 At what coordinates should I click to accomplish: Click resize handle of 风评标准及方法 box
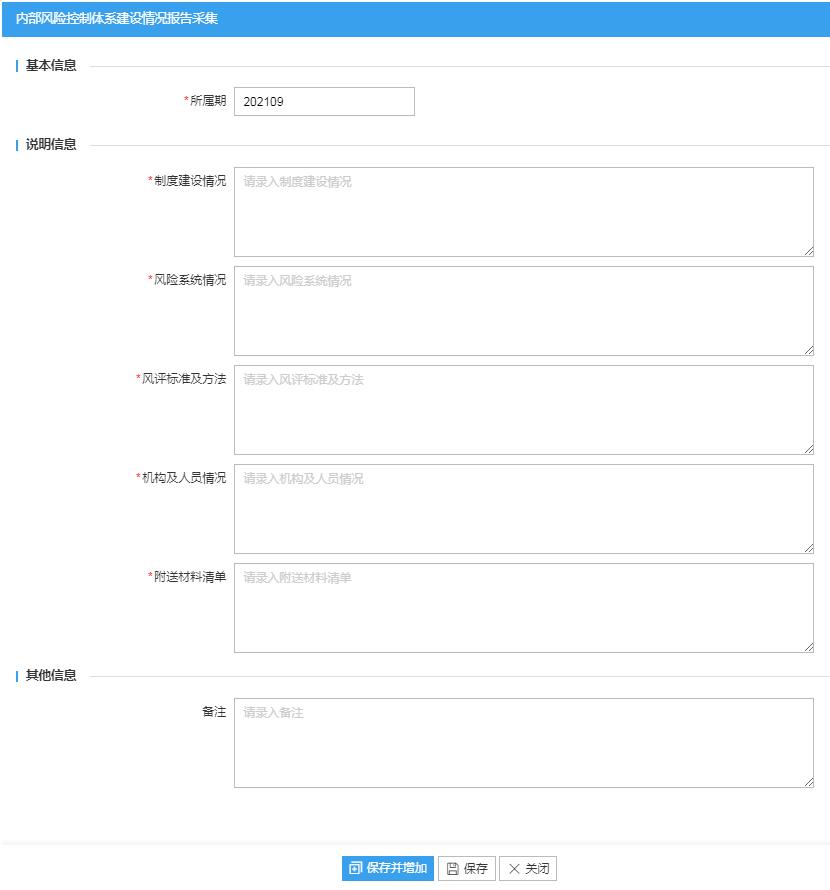pyautogui.click(x=809, y=450)
